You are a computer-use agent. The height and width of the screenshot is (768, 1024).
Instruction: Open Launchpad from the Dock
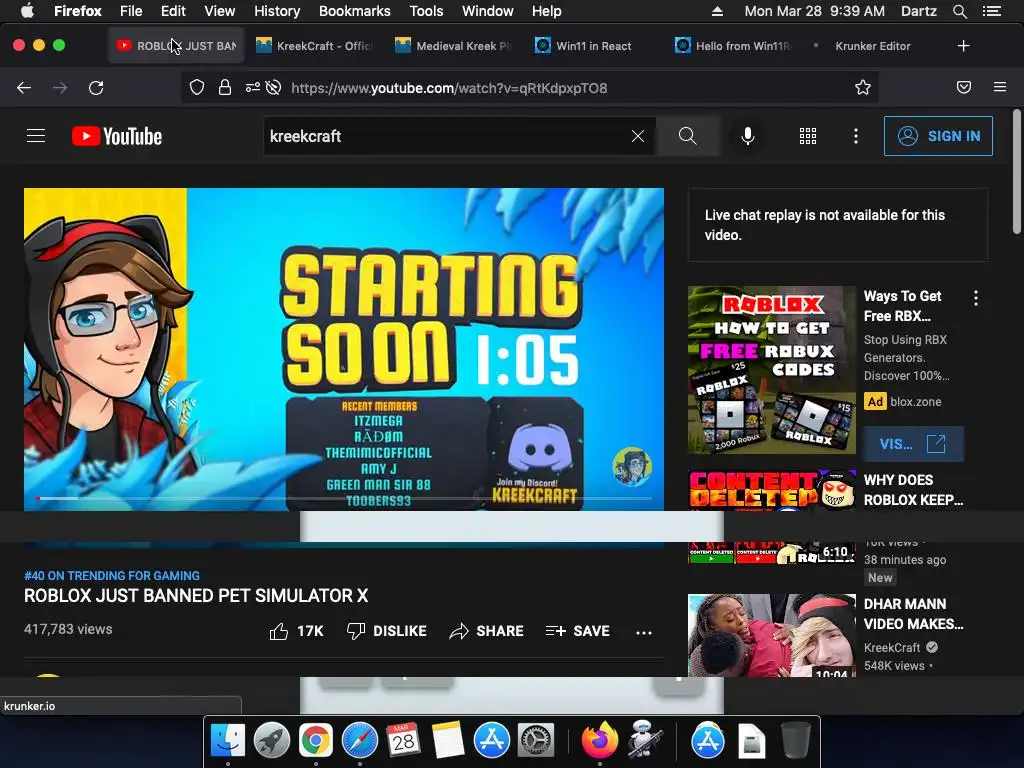[272, 741]
